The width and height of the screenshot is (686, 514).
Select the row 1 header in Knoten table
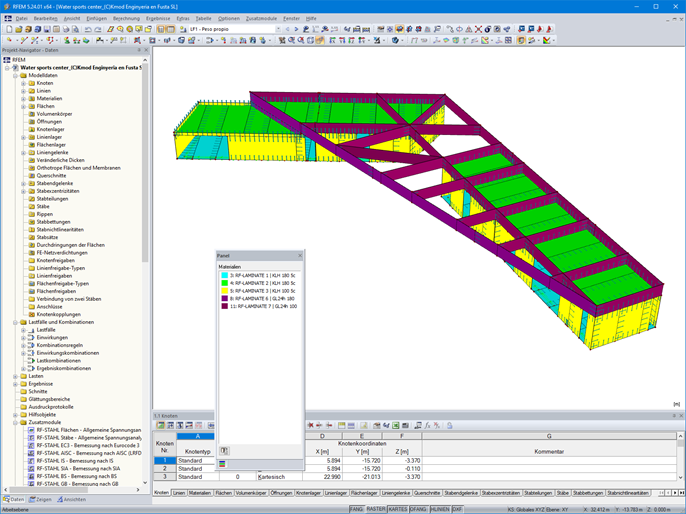pyautogui.click(x=164, y=461)
